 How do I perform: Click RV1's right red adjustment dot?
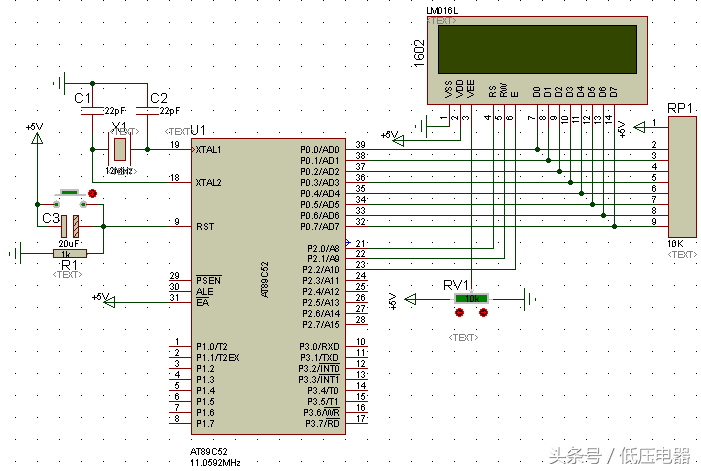(x=483, y=313)
